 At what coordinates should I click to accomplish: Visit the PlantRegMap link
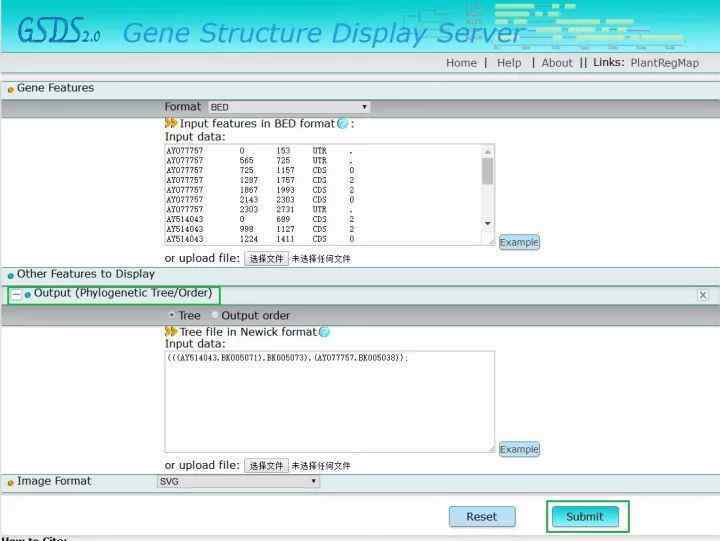tap(664, 63)
